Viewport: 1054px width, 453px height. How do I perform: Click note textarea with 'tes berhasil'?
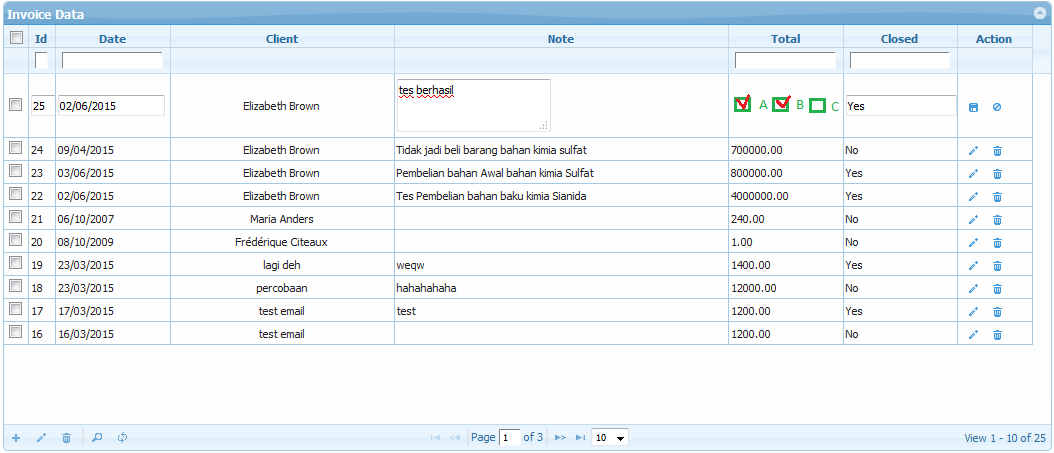(x=474, y=105)
